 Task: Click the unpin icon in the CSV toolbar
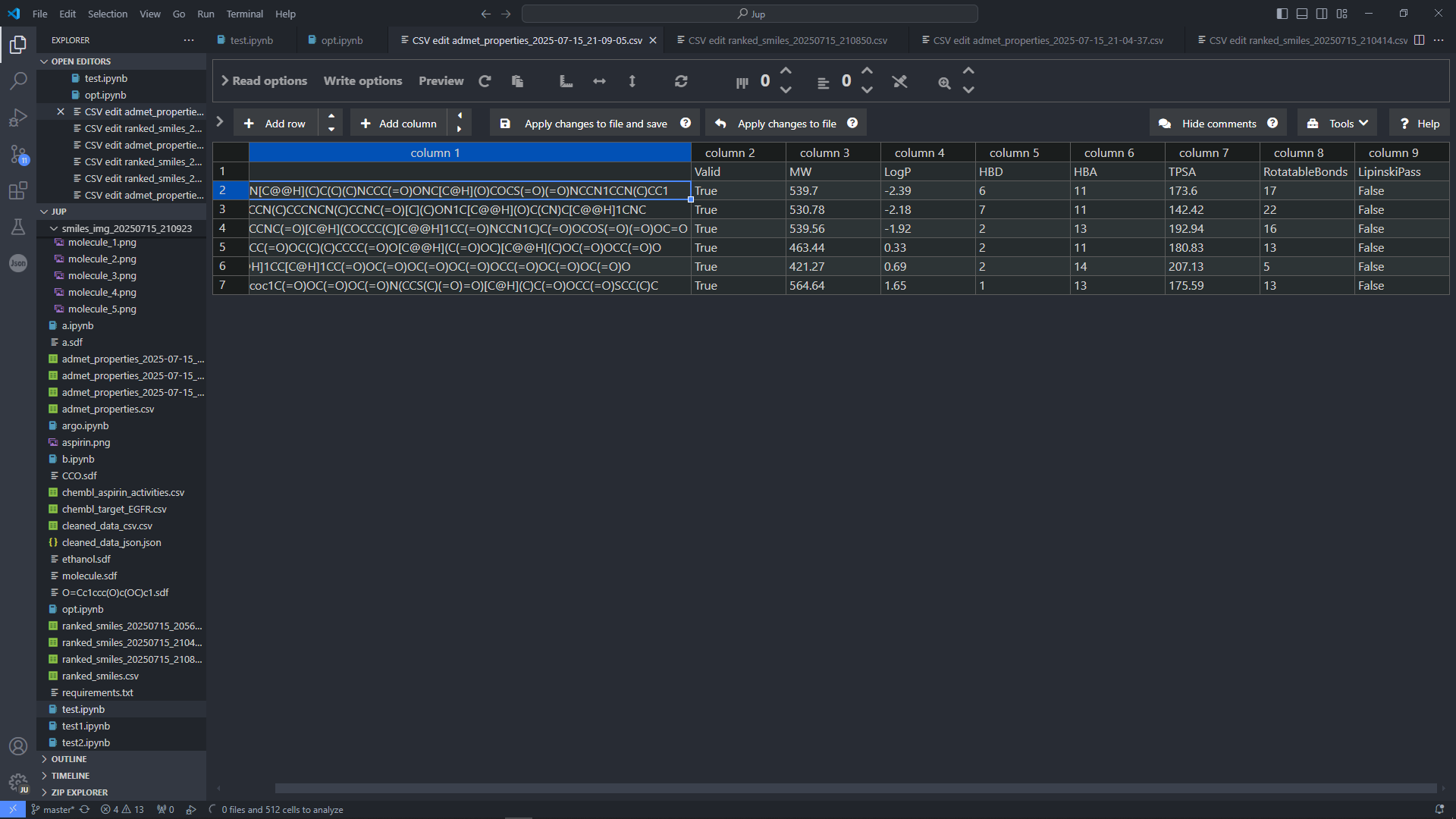pyautogui.click(x=899, y=81)
